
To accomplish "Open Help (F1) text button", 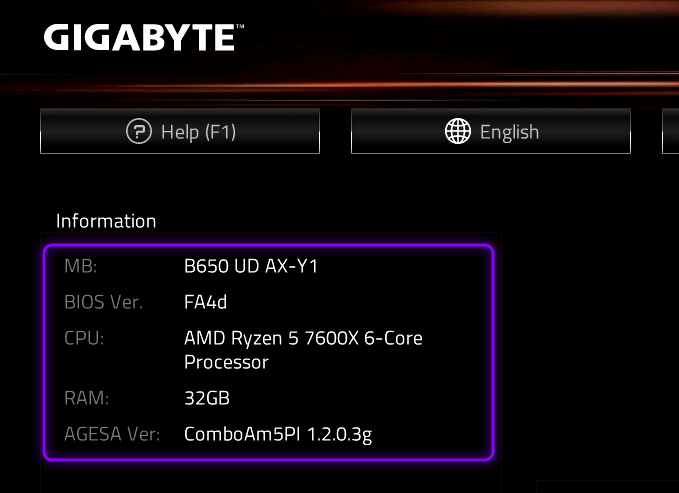I will (x=198, y=131).
